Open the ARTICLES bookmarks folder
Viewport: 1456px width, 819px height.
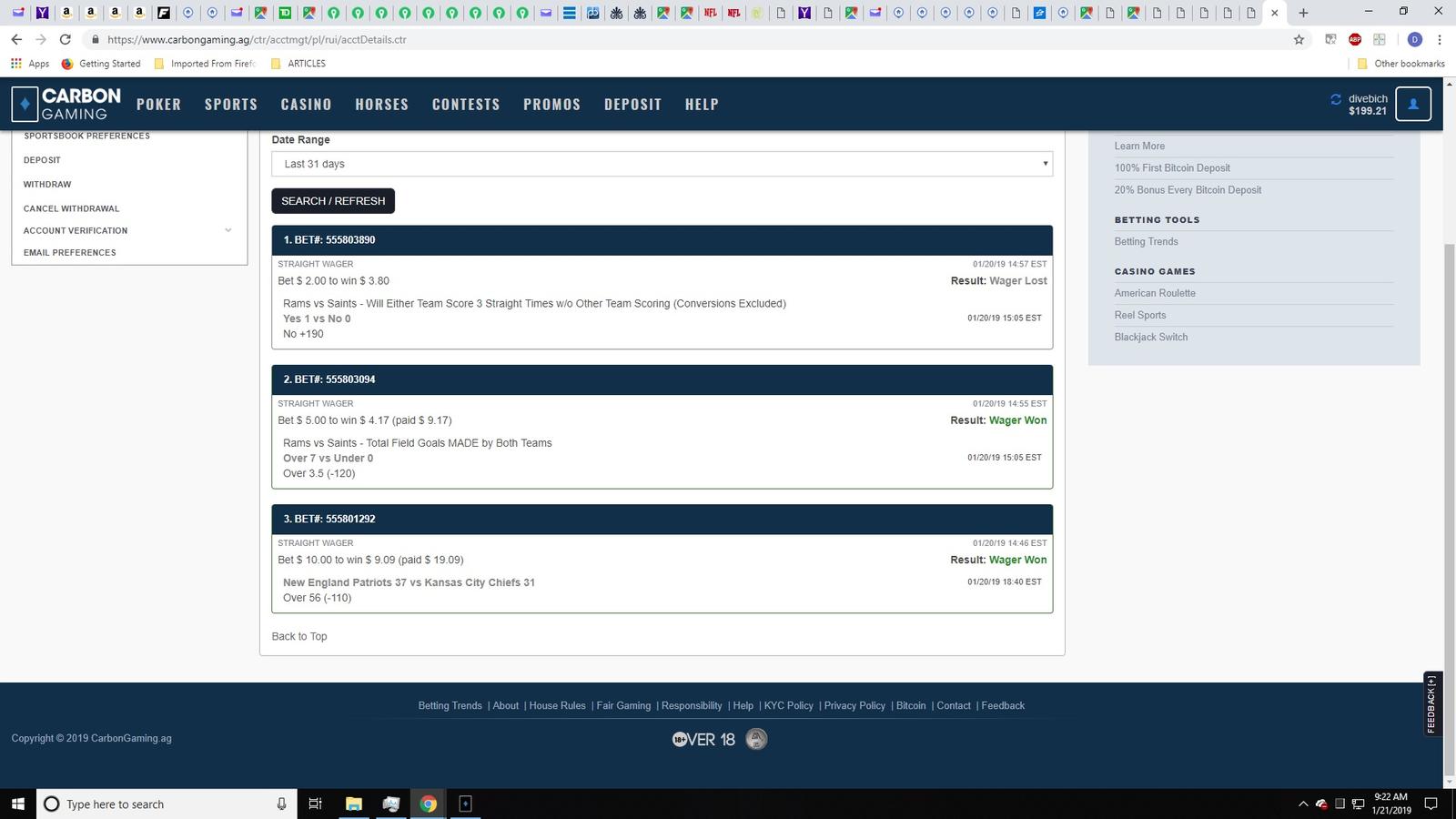pos(298,64)
